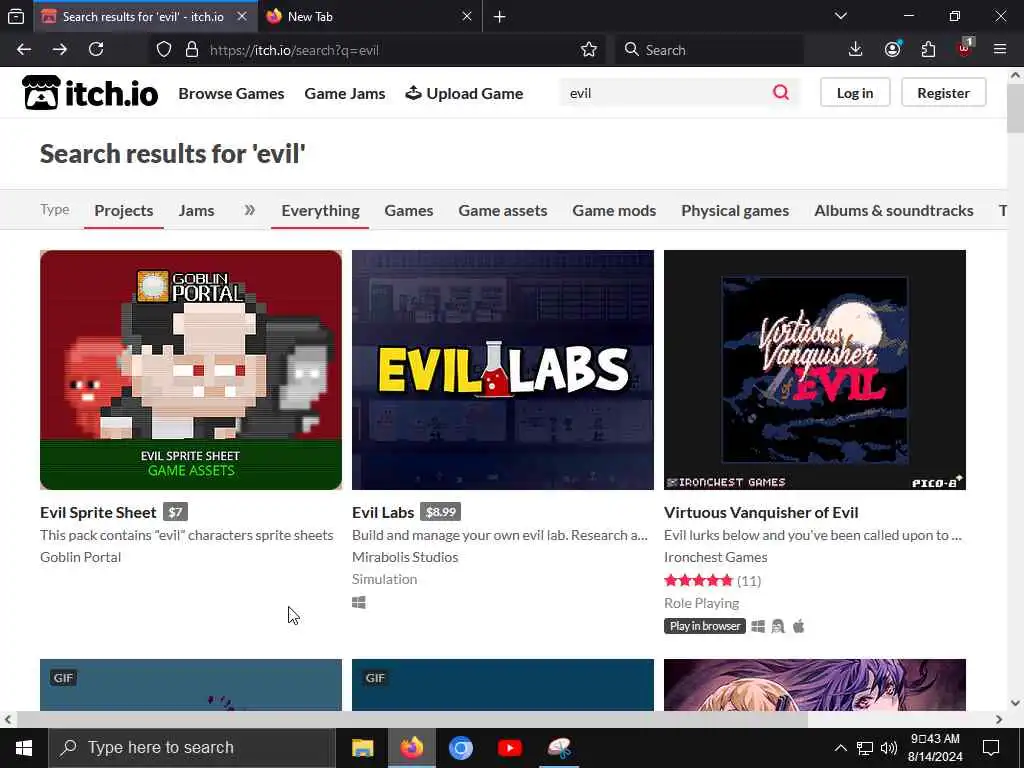This screenshot has height=768, width=1024.
Task: Open the Firefox hamburger menu
Action: [x=1000, y=50]
